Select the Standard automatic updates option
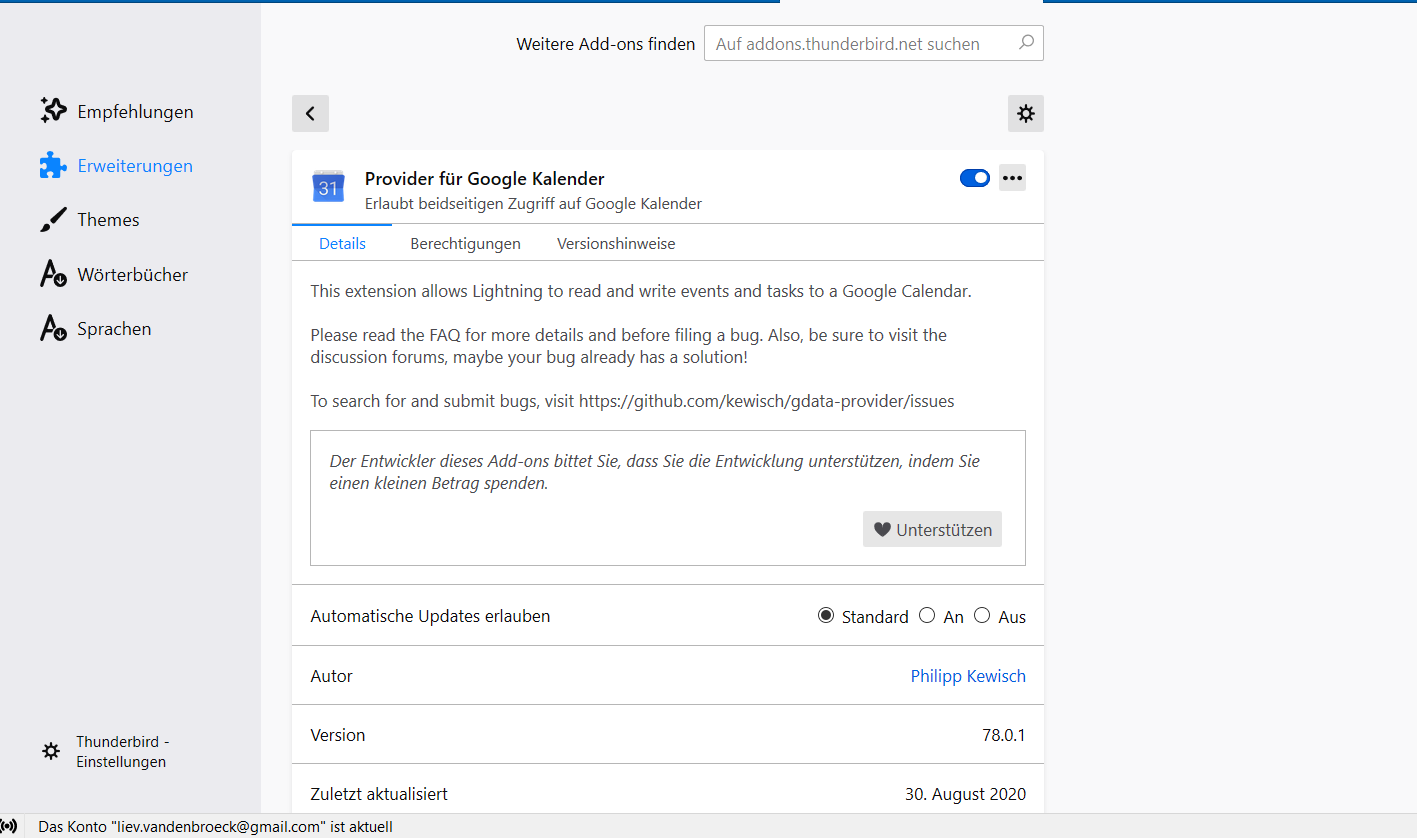1417x838 pixels. pyautogui.click(x=826, y=616)
